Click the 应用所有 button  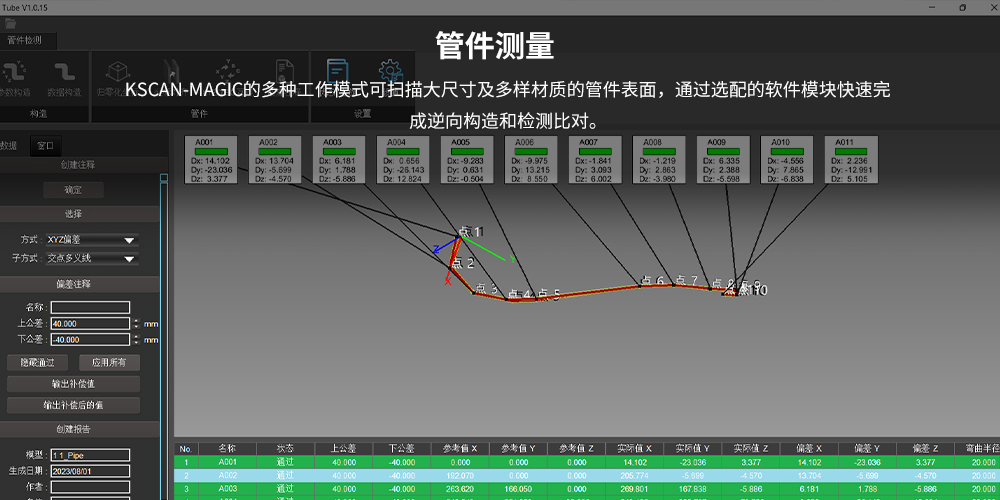pos(108,362)
